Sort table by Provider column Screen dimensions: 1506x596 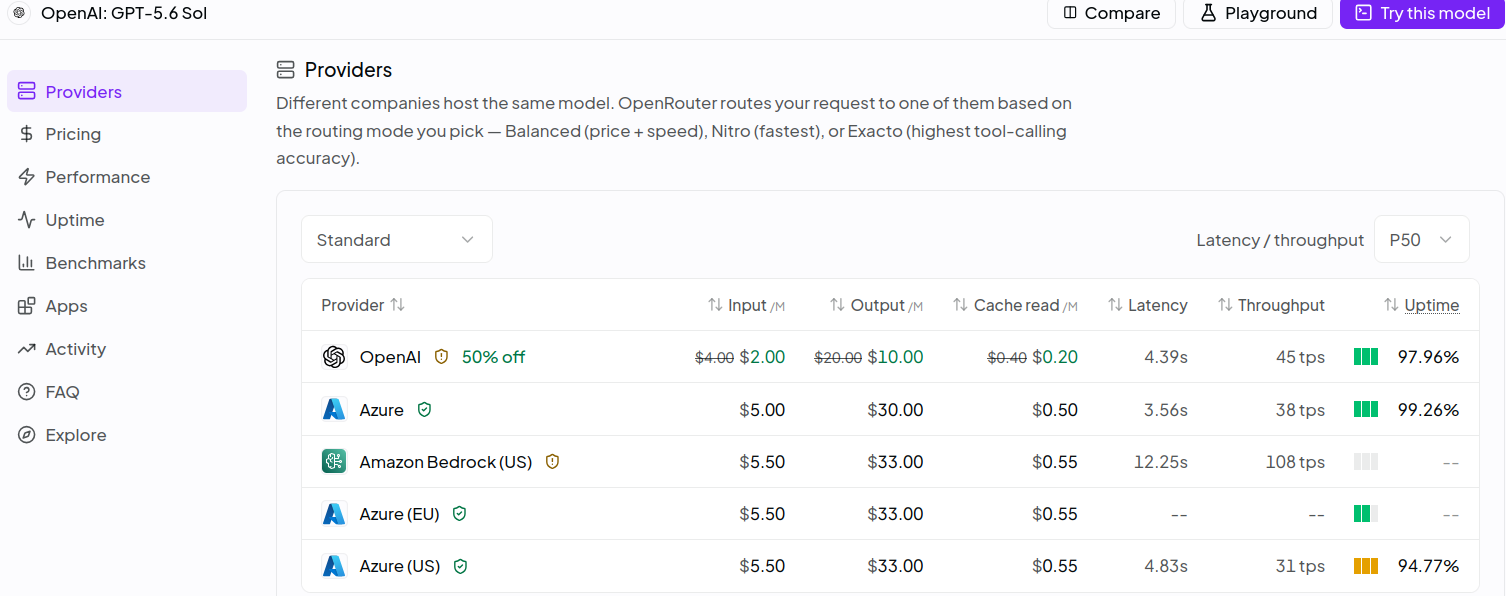[362, 305]
